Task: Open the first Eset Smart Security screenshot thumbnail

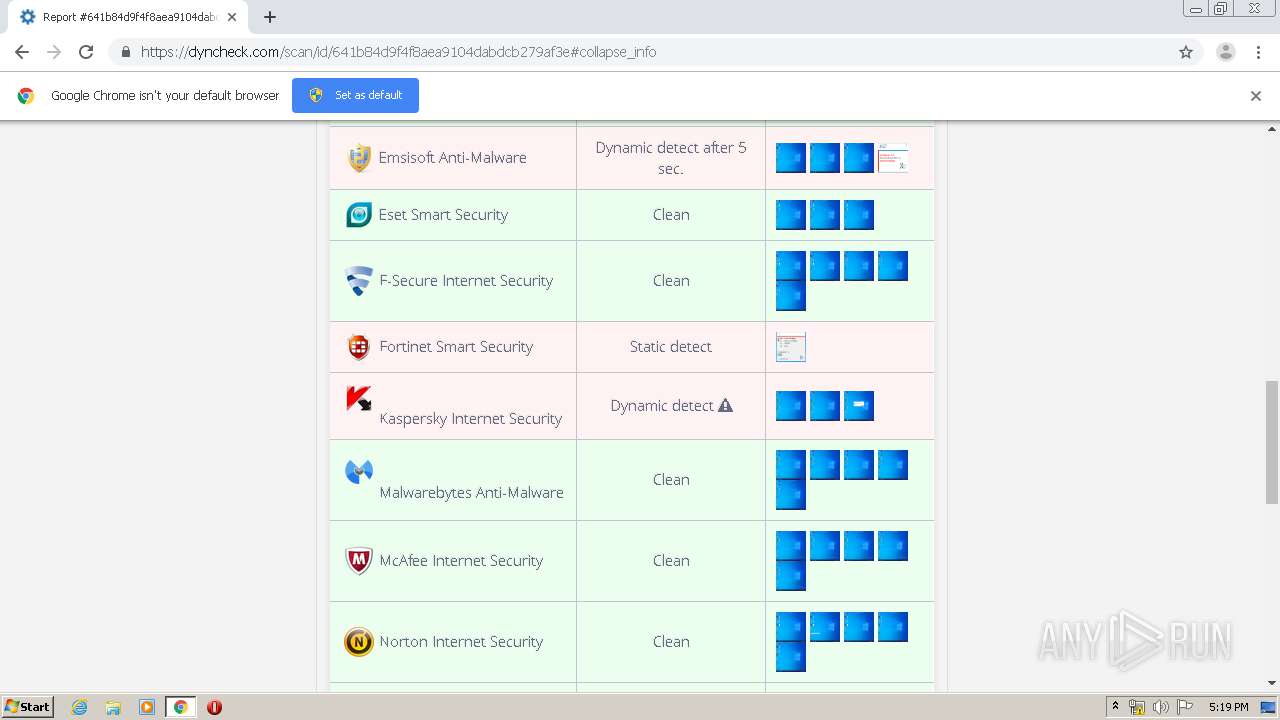Action: click(x=791, y=215)
